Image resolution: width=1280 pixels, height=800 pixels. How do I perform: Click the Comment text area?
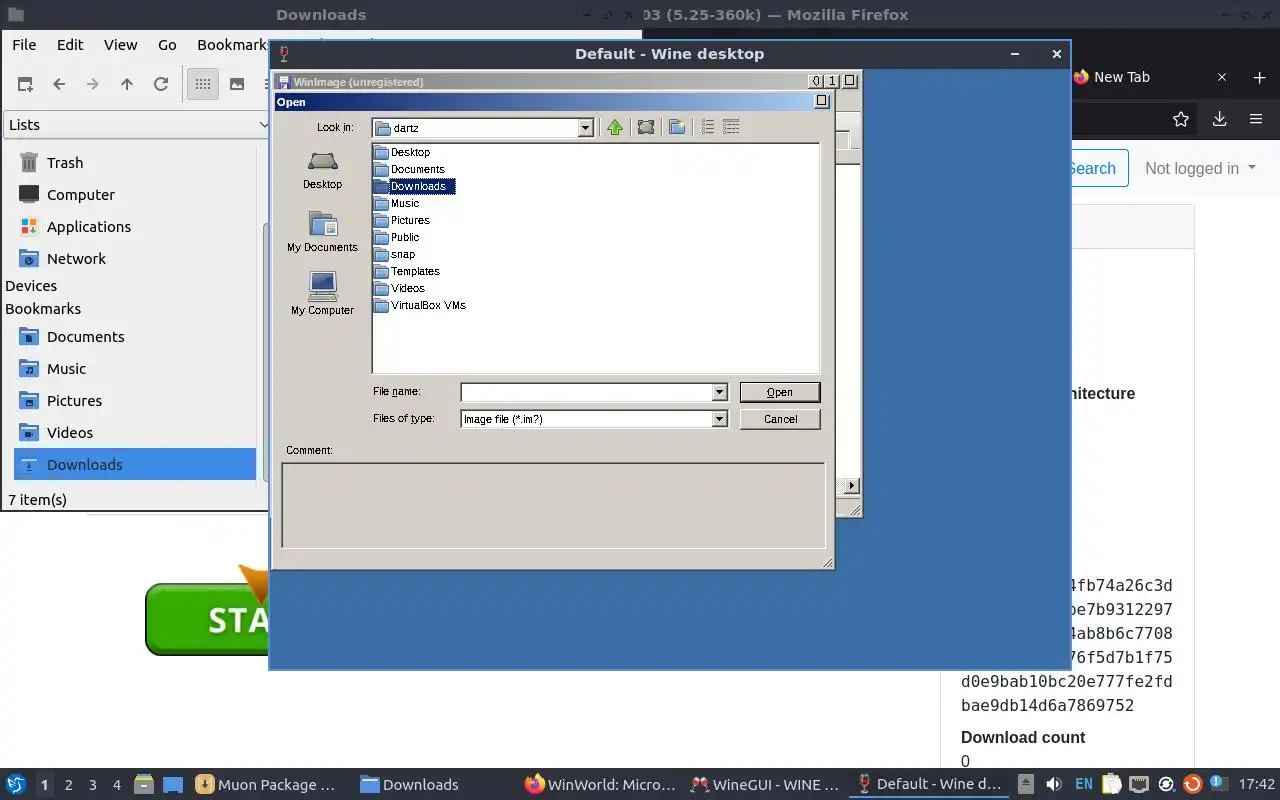coord(553,505)
